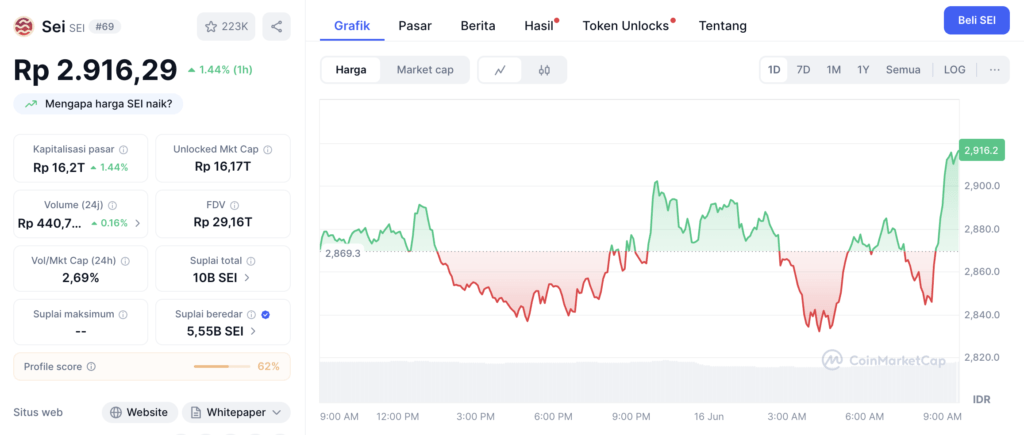Click the 2,869.3 baseline price label

coord(343,253)
